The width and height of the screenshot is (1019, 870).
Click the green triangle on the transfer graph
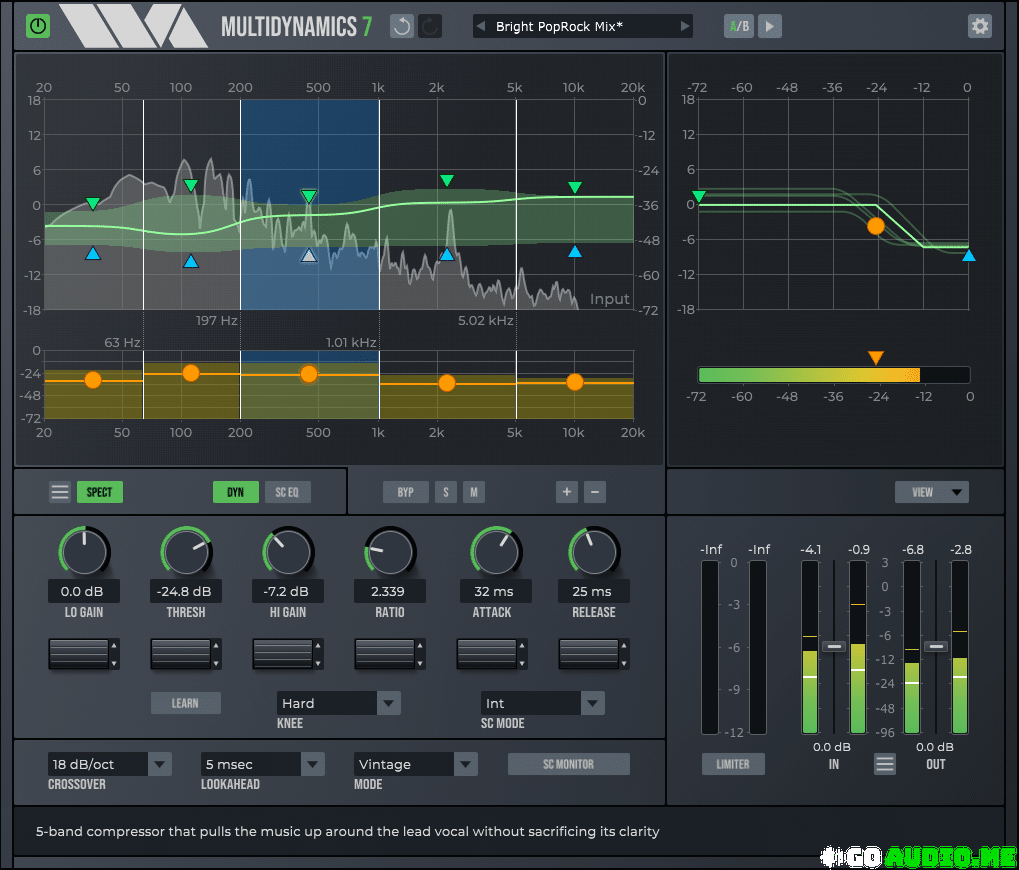tap(699, 196)
